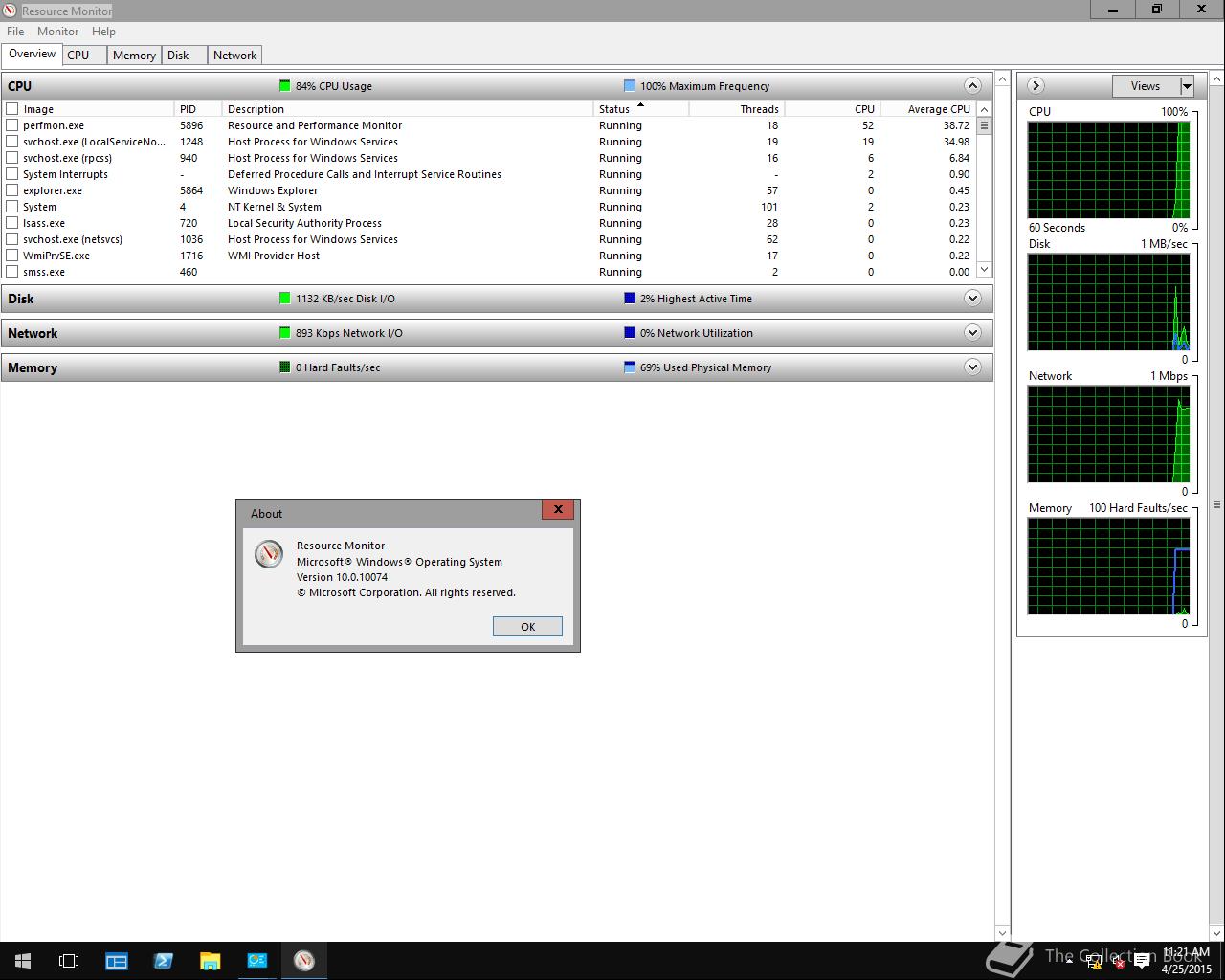This screenshot has width=1225, height=980.
Task: Toggle the select-all checkbox beside Image header
Action: click(12, 109)
